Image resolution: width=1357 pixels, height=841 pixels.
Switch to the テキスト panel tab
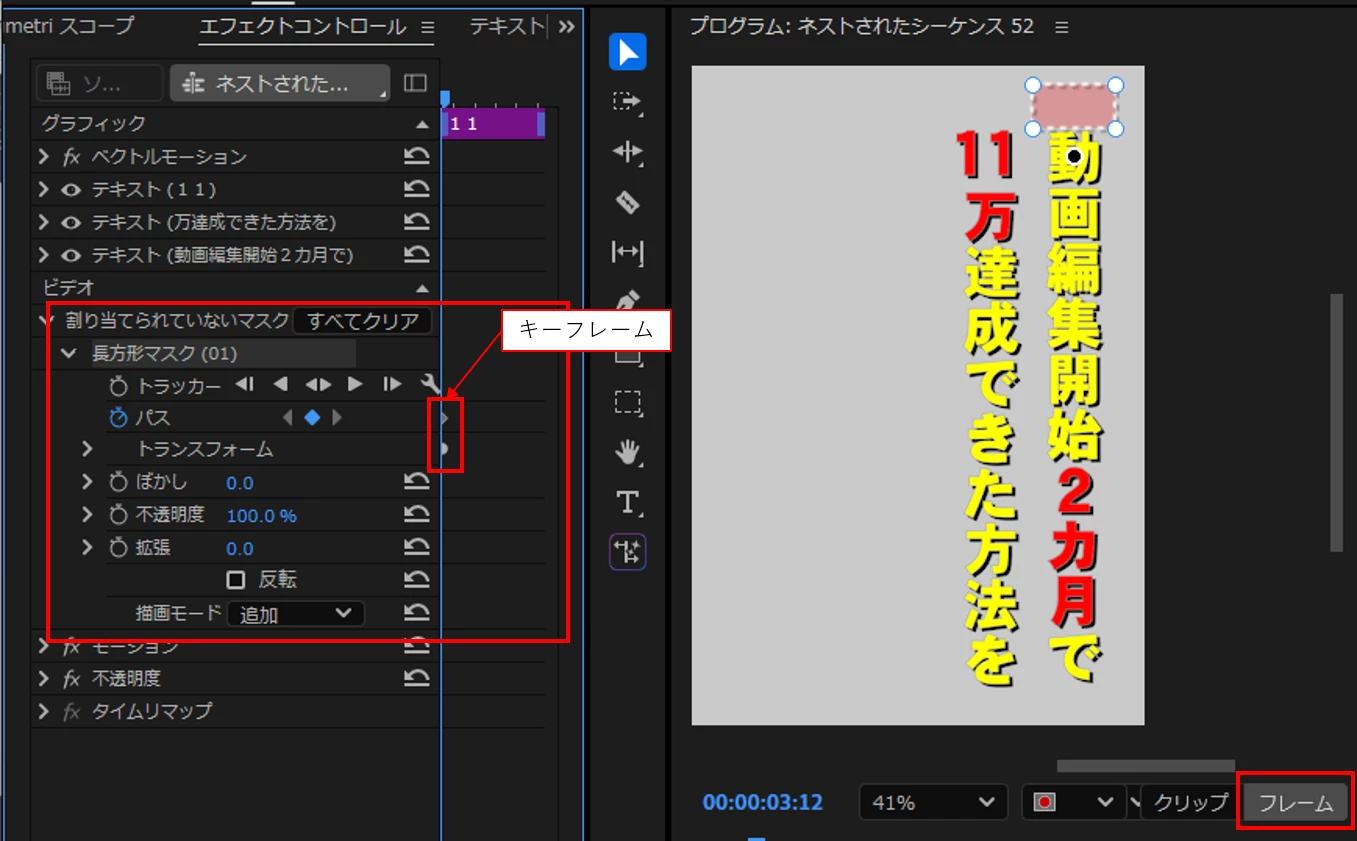click(507, 27)
